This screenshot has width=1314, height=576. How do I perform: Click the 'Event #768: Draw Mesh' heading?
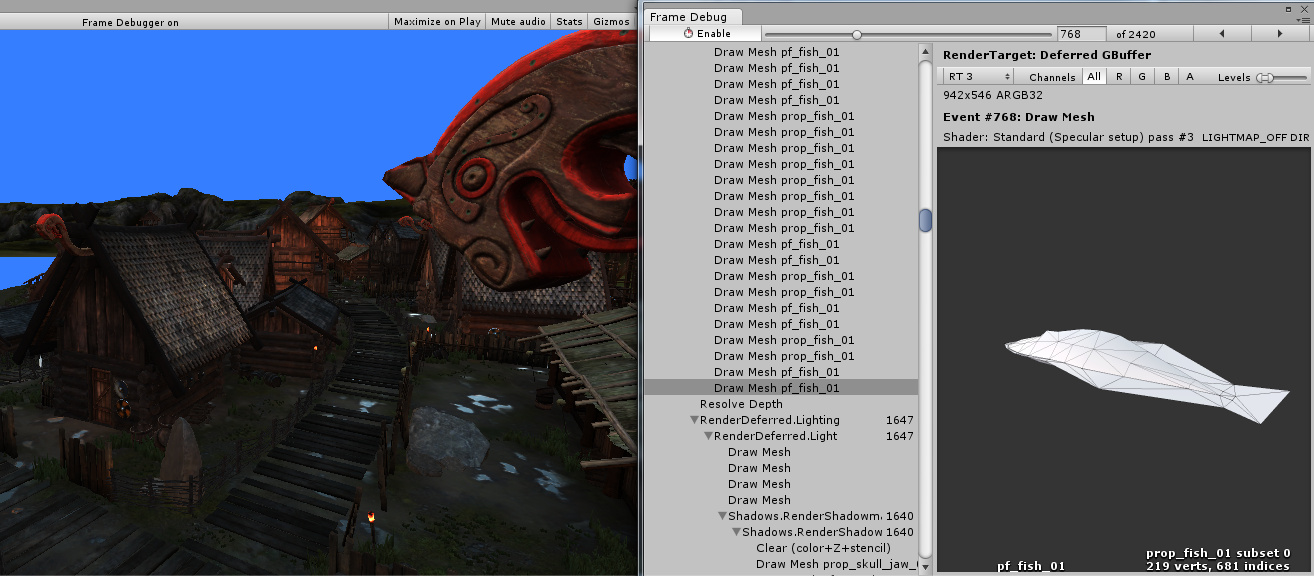pos(1019,117)
